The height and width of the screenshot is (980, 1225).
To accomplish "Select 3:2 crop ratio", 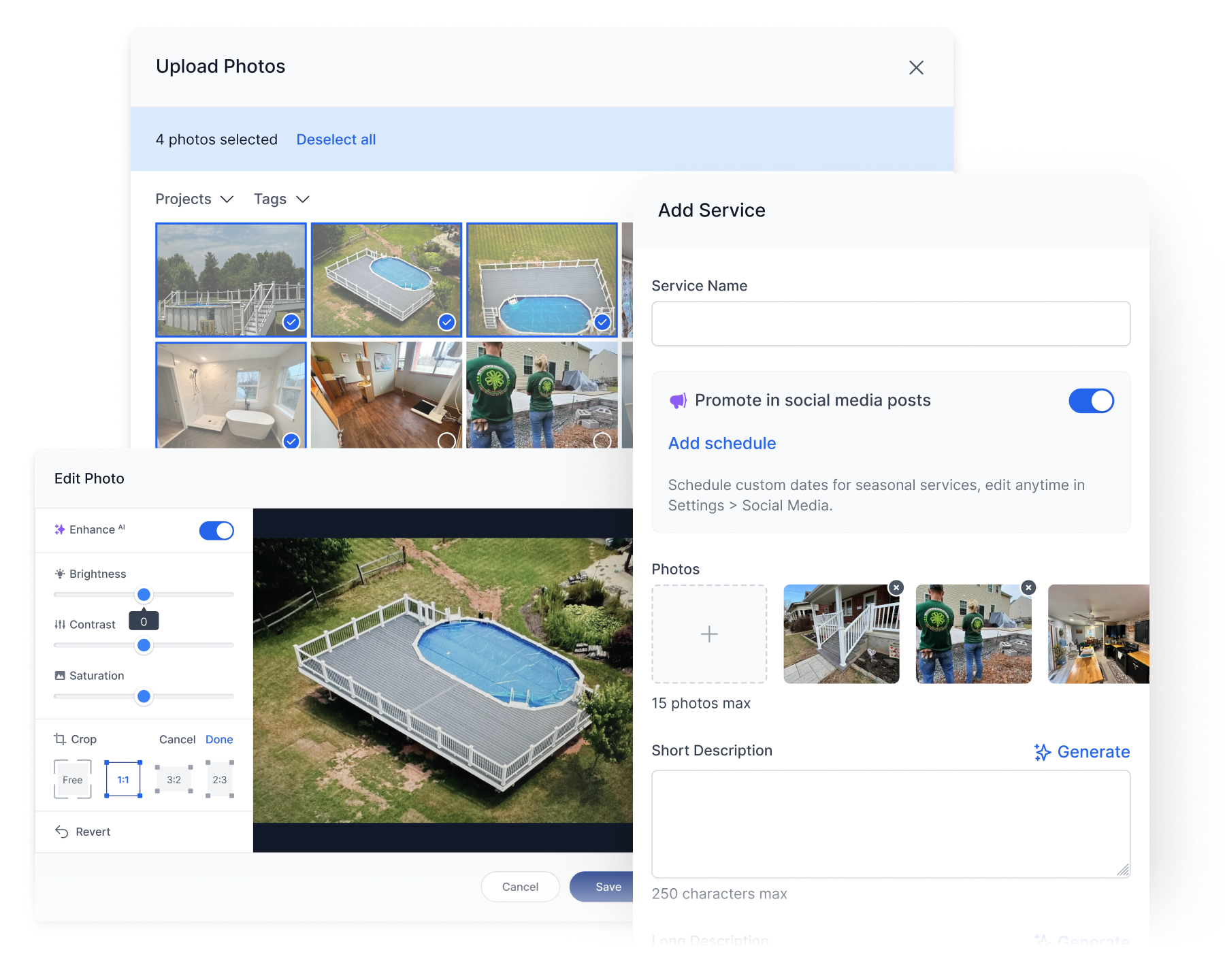I will click(x=174, y=779).
